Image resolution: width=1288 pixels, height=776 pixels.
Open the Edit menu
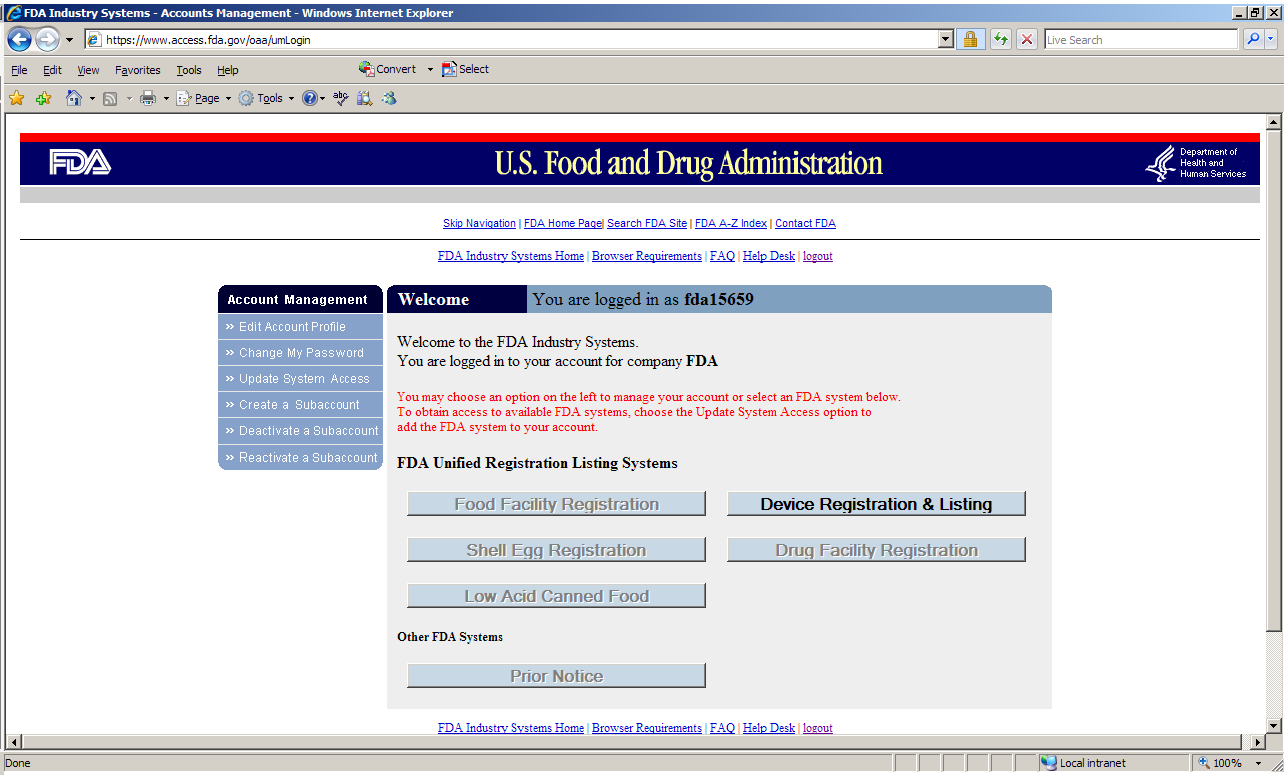point(52,70)
